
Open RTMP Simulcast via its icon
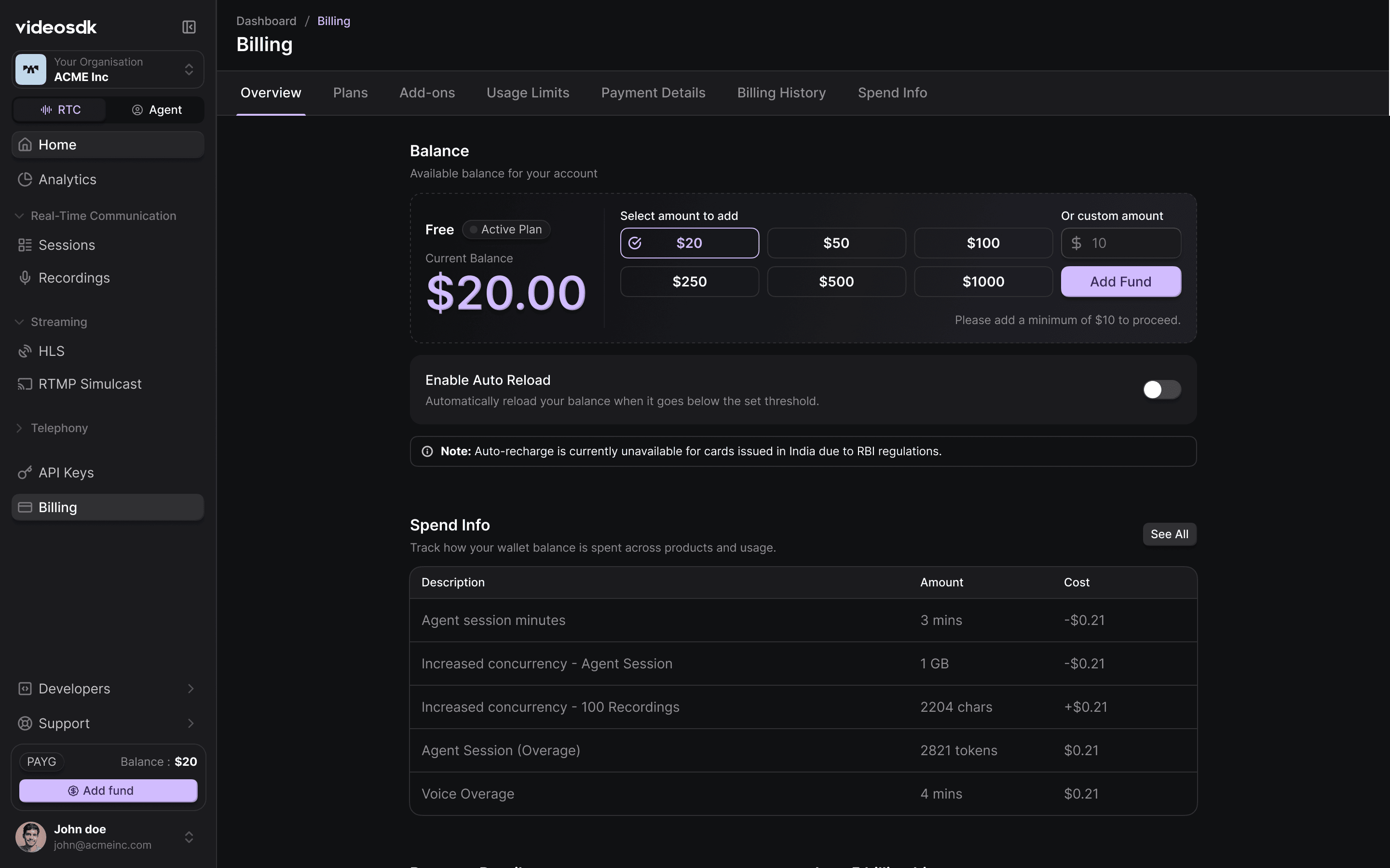25,383
